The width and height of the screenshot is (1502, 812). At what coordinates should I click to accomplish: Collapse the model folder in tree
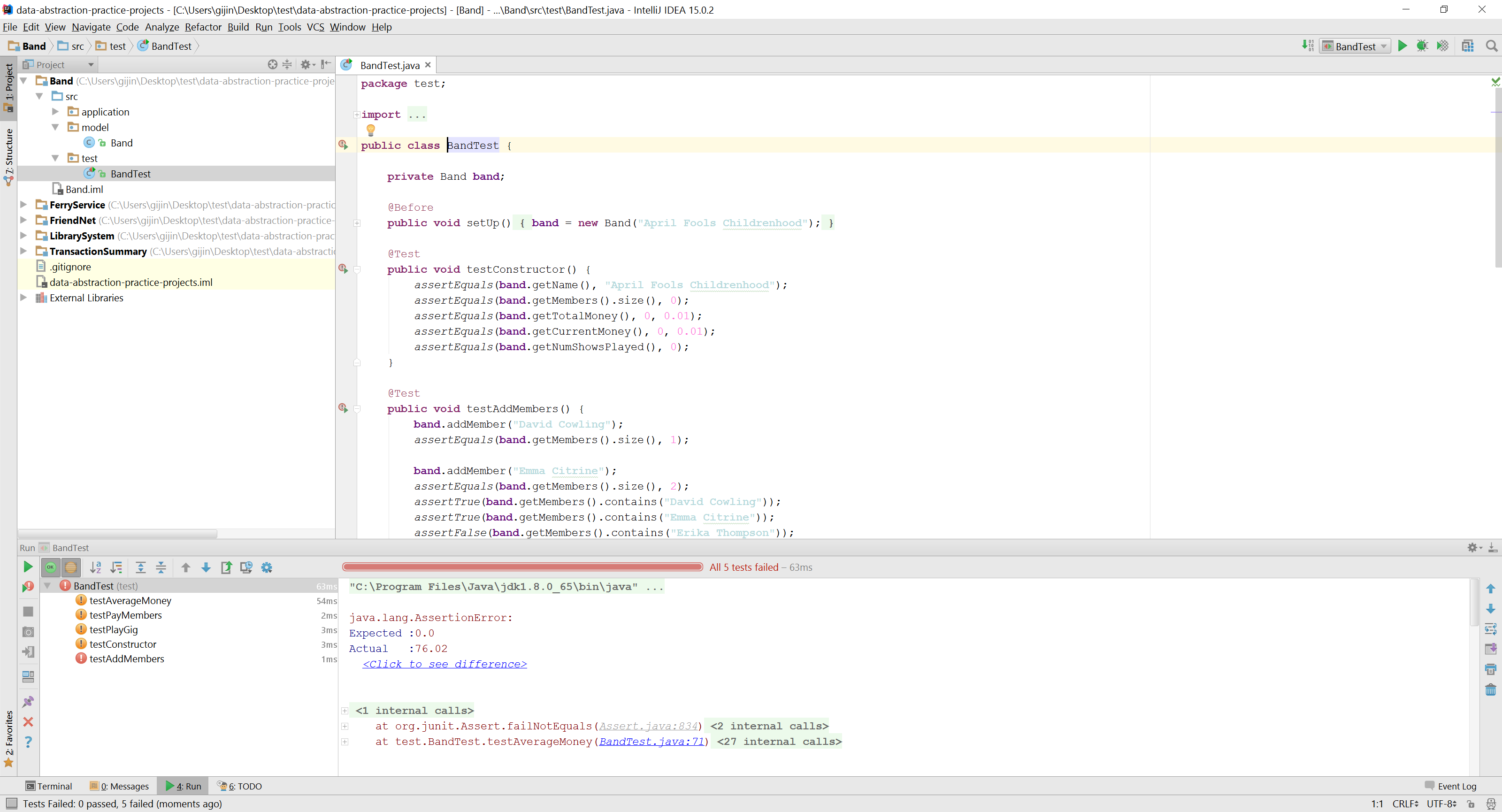[x=55, y=127]
